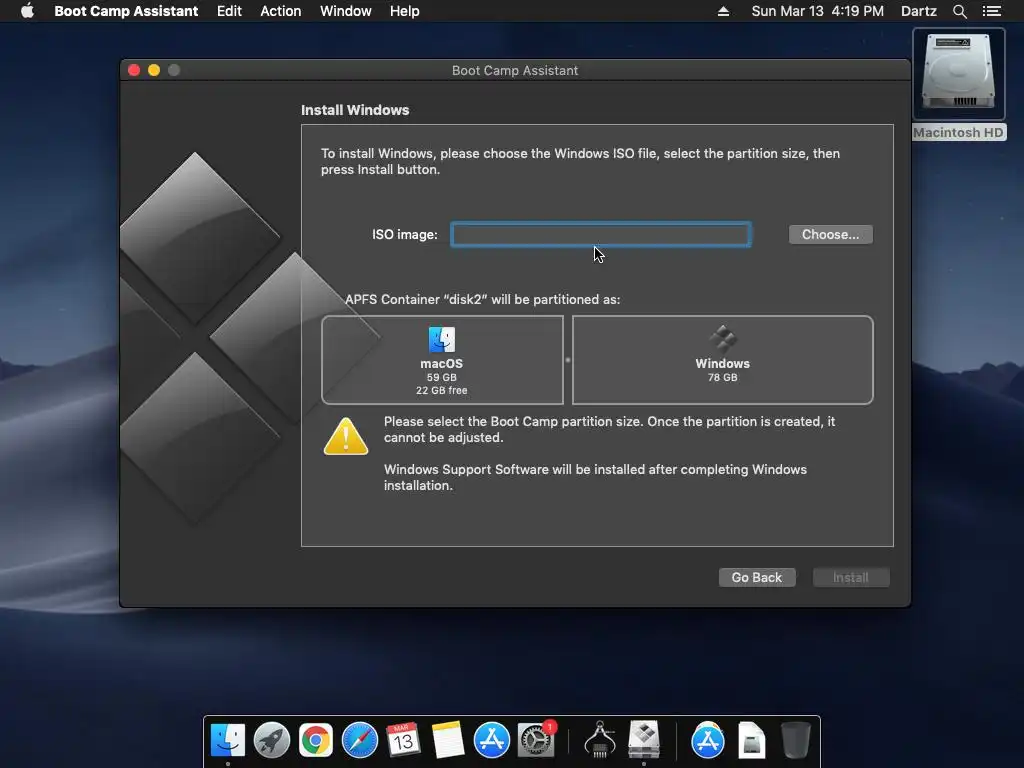Open the Boot Camp Assistant menu
The height and width of the screenshot is (768, 1024).
click(x=126, y=11)
